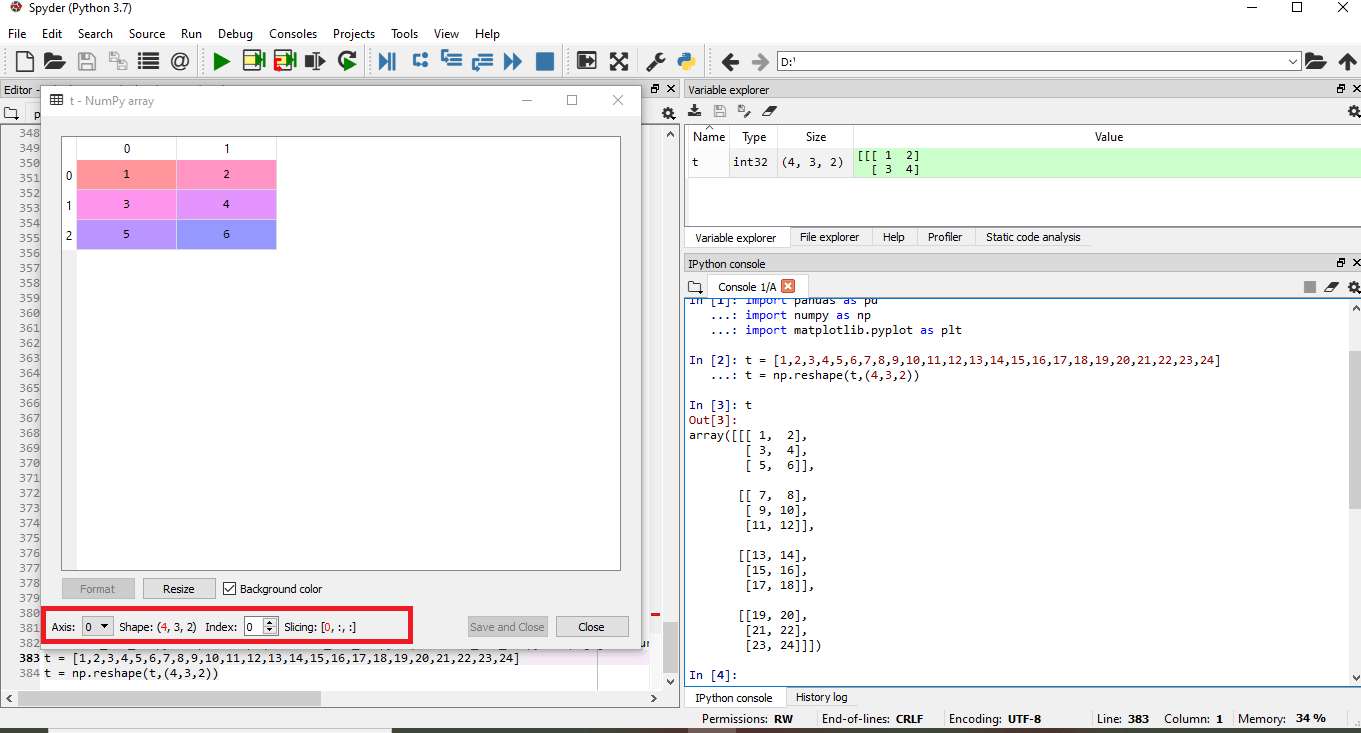Open the Tools menu

pyautogui.click(x=405, y=33)
